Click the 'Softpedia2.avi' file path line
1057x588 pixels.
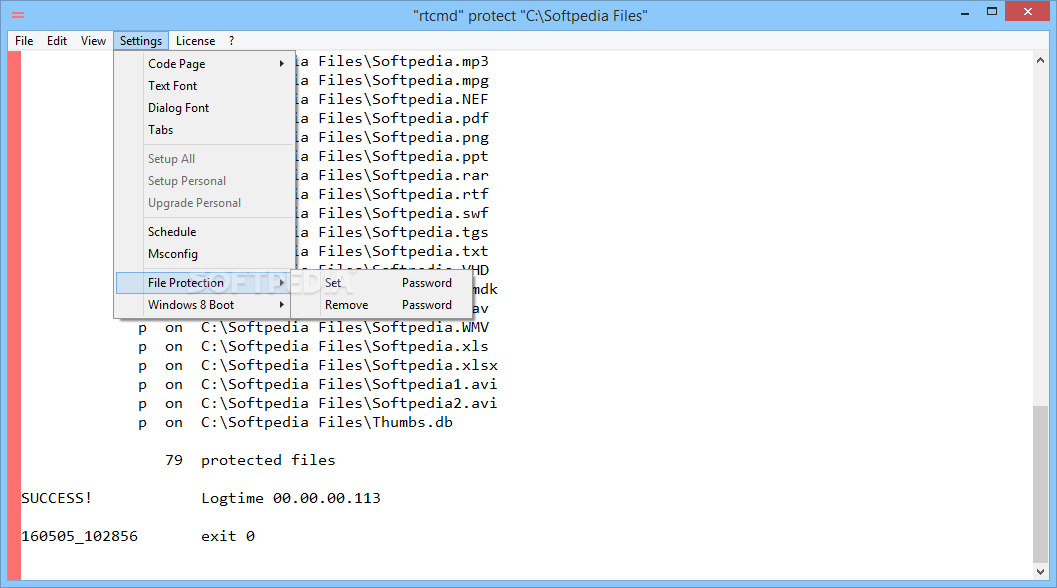coord(349,403)
